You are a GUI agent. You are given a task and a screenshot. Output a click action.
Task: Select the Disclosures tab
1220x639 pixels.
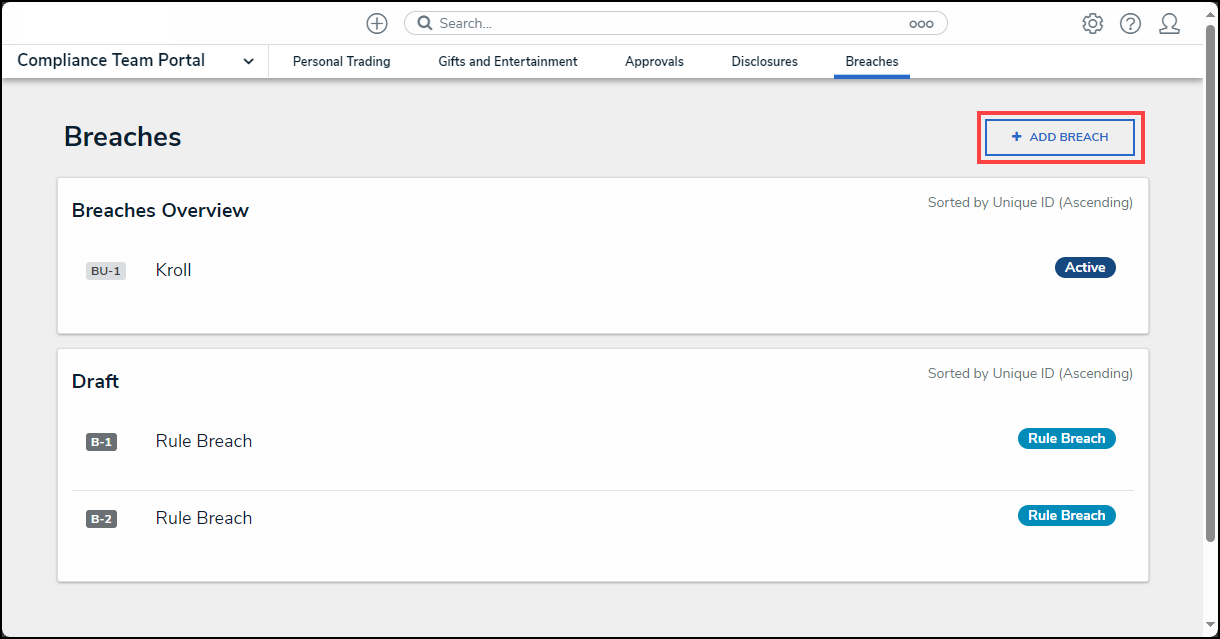point(764,62)
